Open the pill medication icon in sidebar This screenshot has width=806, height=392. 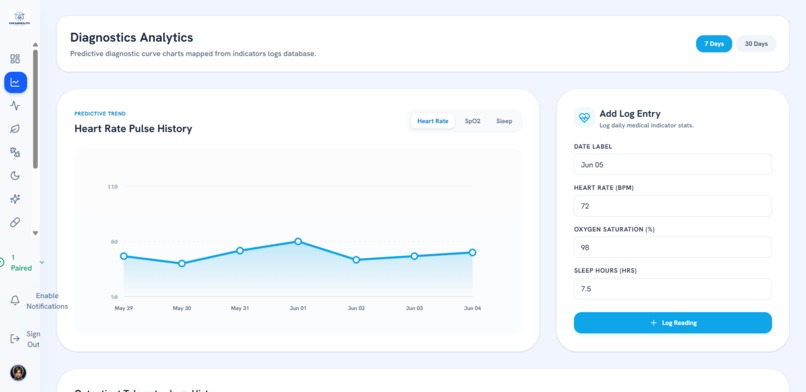pos(15,222)
